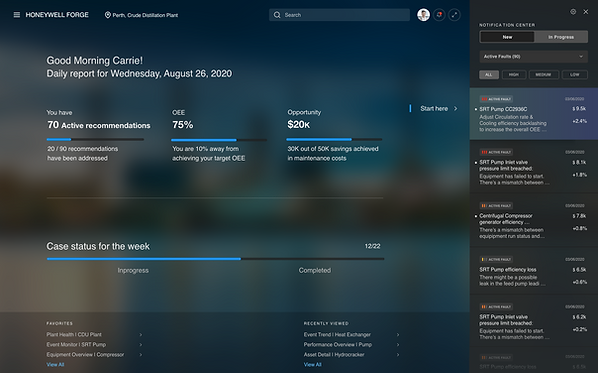Screen dimensions: 598x373
Task: Open Performance Overview | Pump recent item
Action: click(x=338, y=344)
